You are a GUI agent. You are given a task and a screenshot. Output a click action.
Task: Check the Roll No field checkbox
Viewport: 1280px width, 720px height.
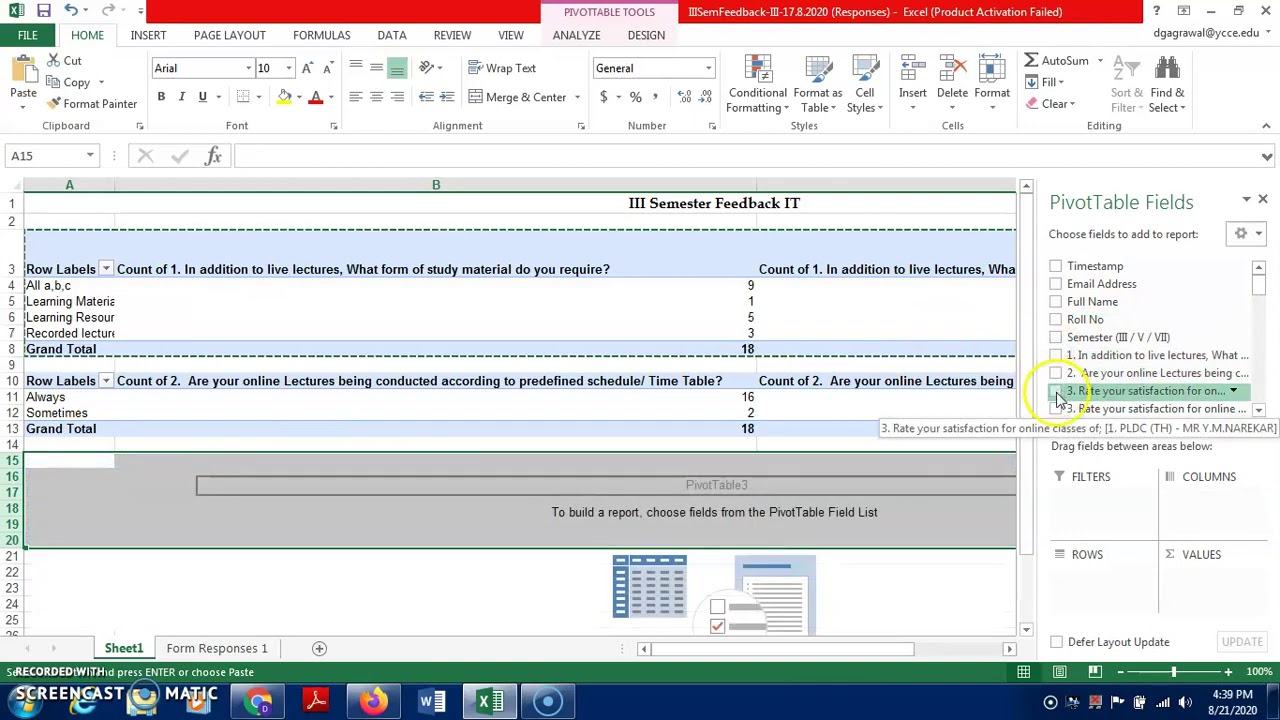click(1056, 320)
